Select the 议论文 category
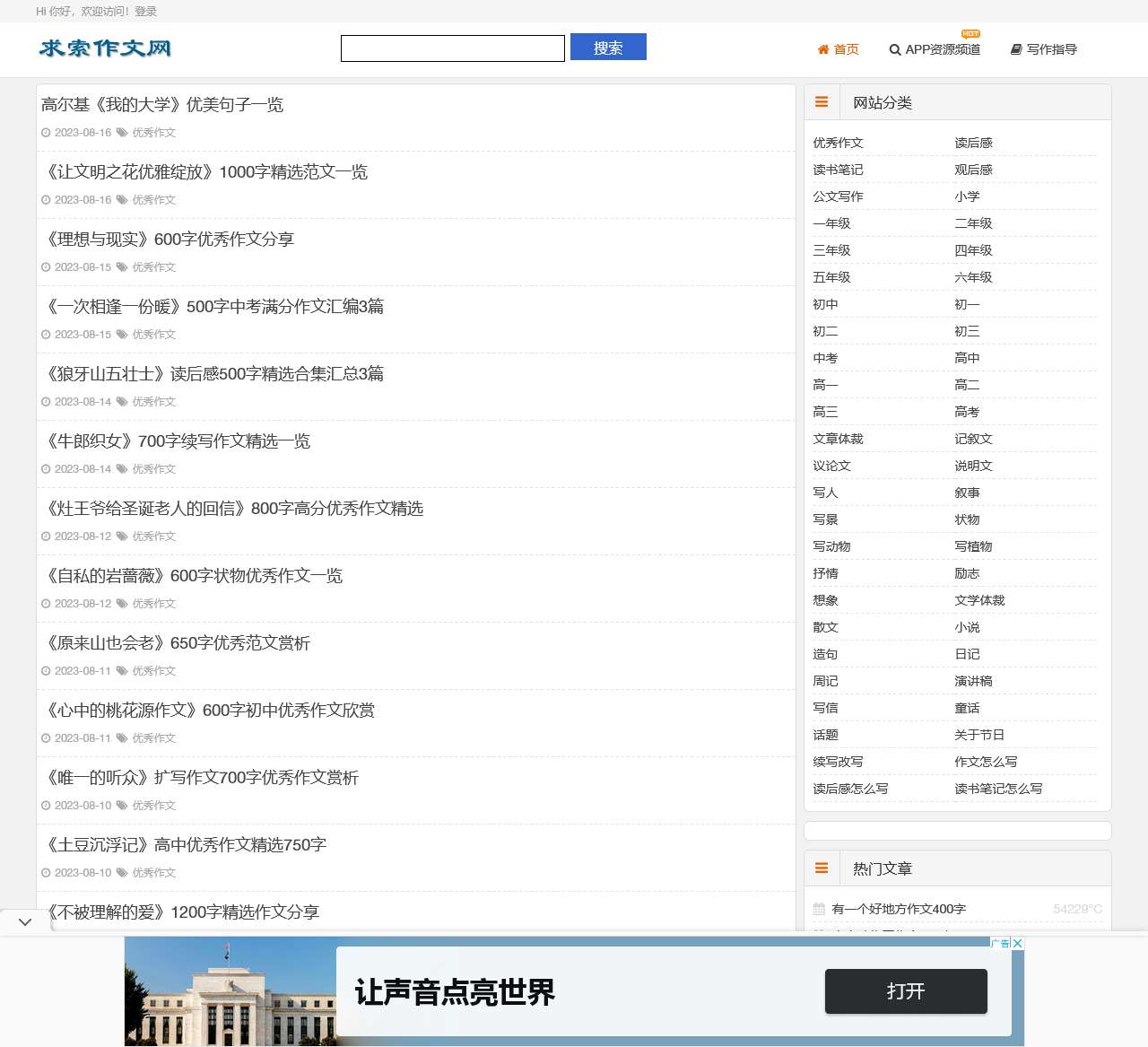The height and width of the screenshot is (1047, 1148). pos(831,466)
